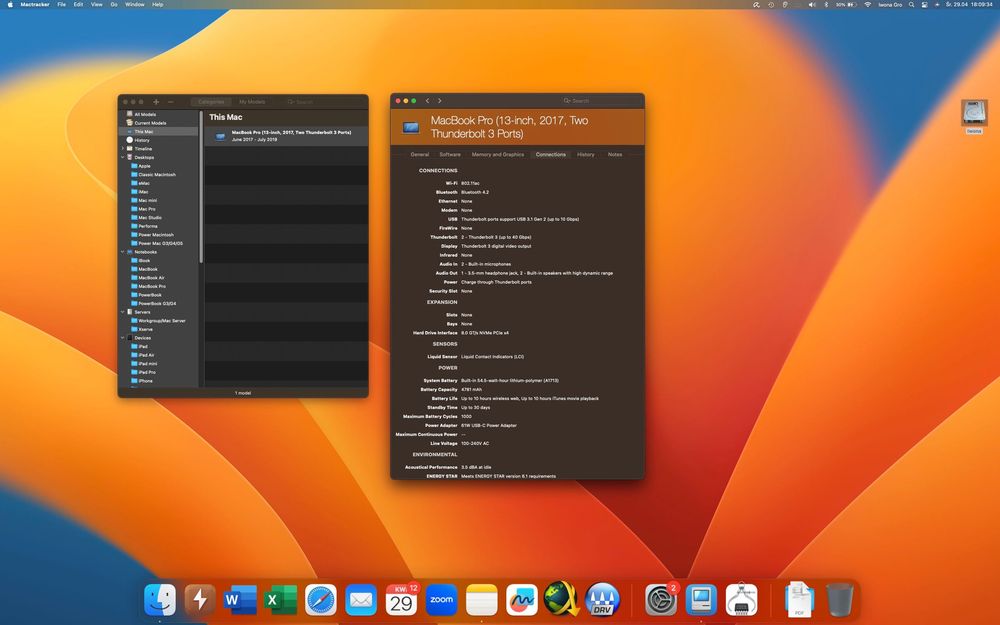The width and height of the screenshot is (1000, 625).
Task: Open the Edit menu
Action: 78,4
